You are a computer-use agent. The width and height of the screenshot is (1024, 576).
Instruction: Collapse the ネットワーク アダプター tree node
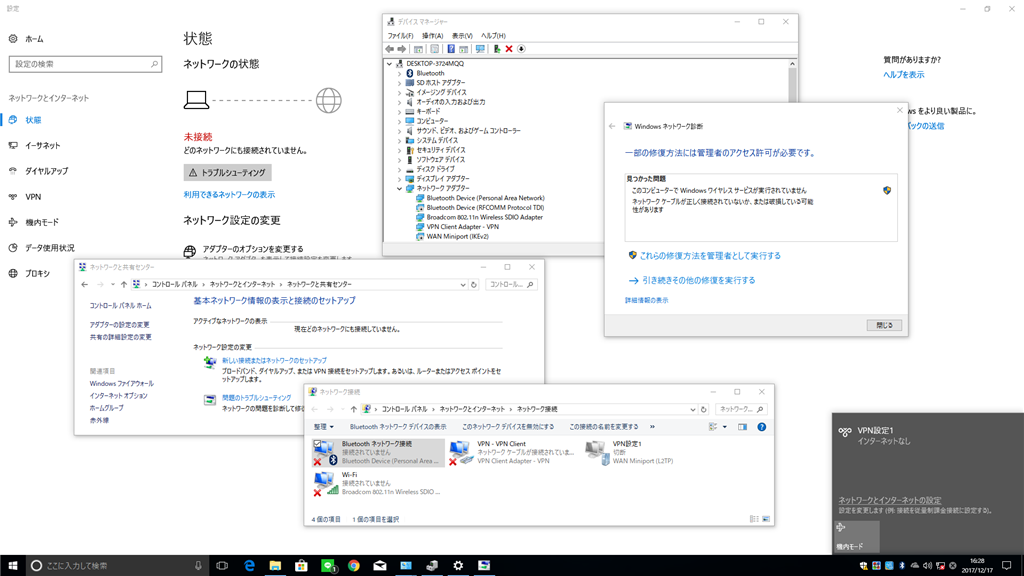click(400, 189)
